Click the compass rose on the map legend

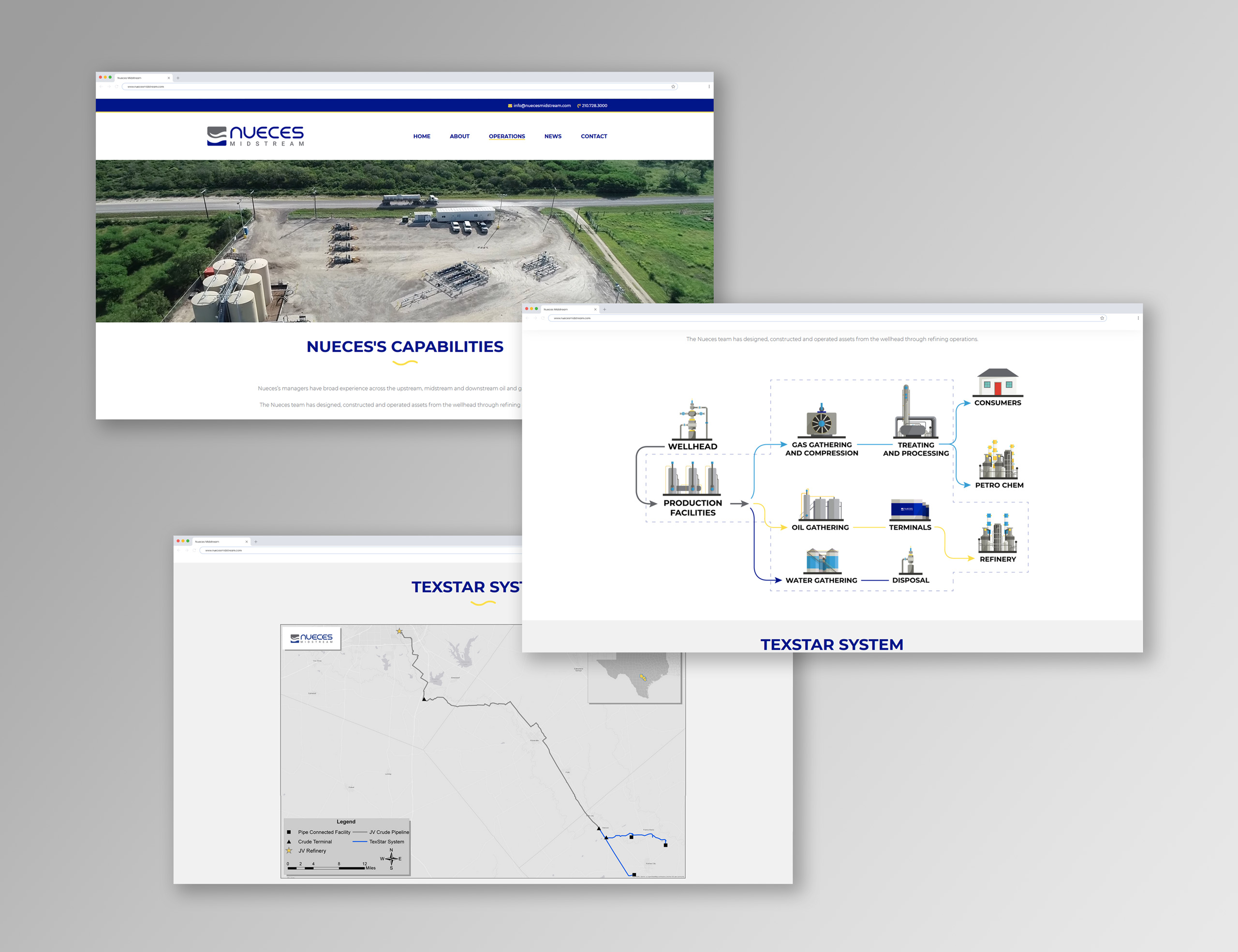tap(391, 859)
